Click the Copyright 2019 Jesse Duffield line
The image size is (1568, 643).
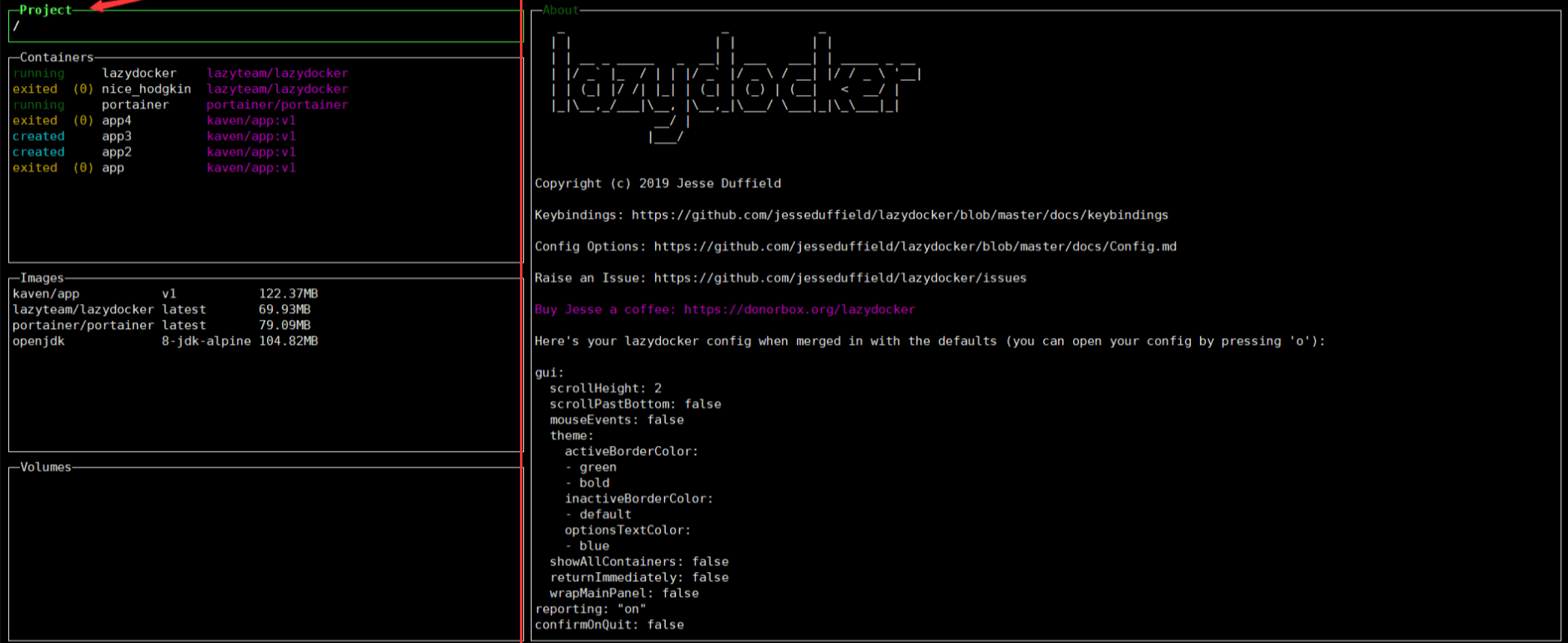(x=658, y=184)
